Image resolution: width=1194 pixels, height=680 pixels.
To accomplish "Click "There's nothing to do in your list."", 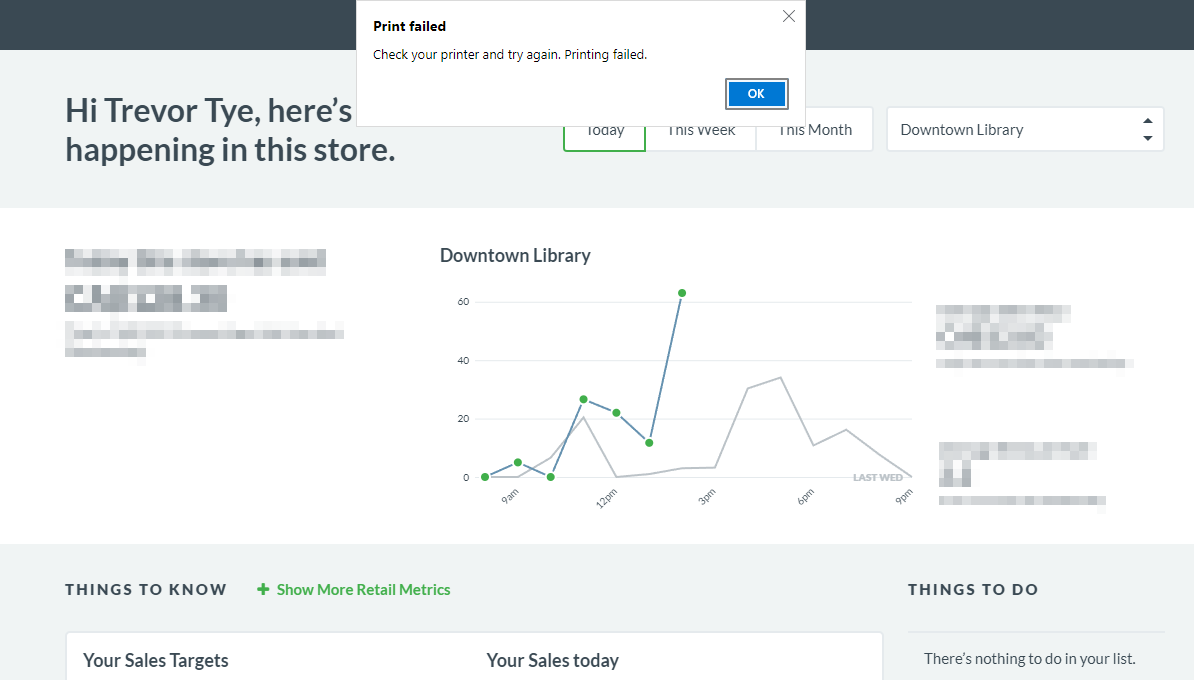I will tap(1030, 659).
